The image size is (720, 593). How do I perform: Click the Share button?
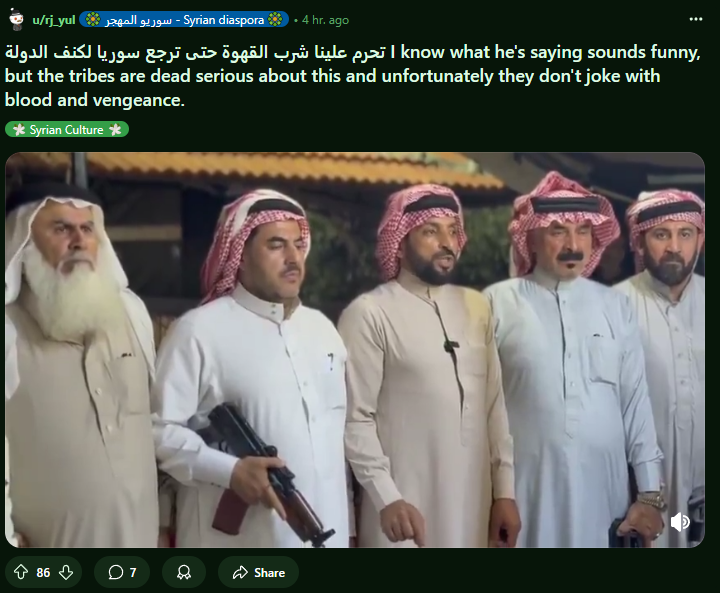tap(259, 572)
